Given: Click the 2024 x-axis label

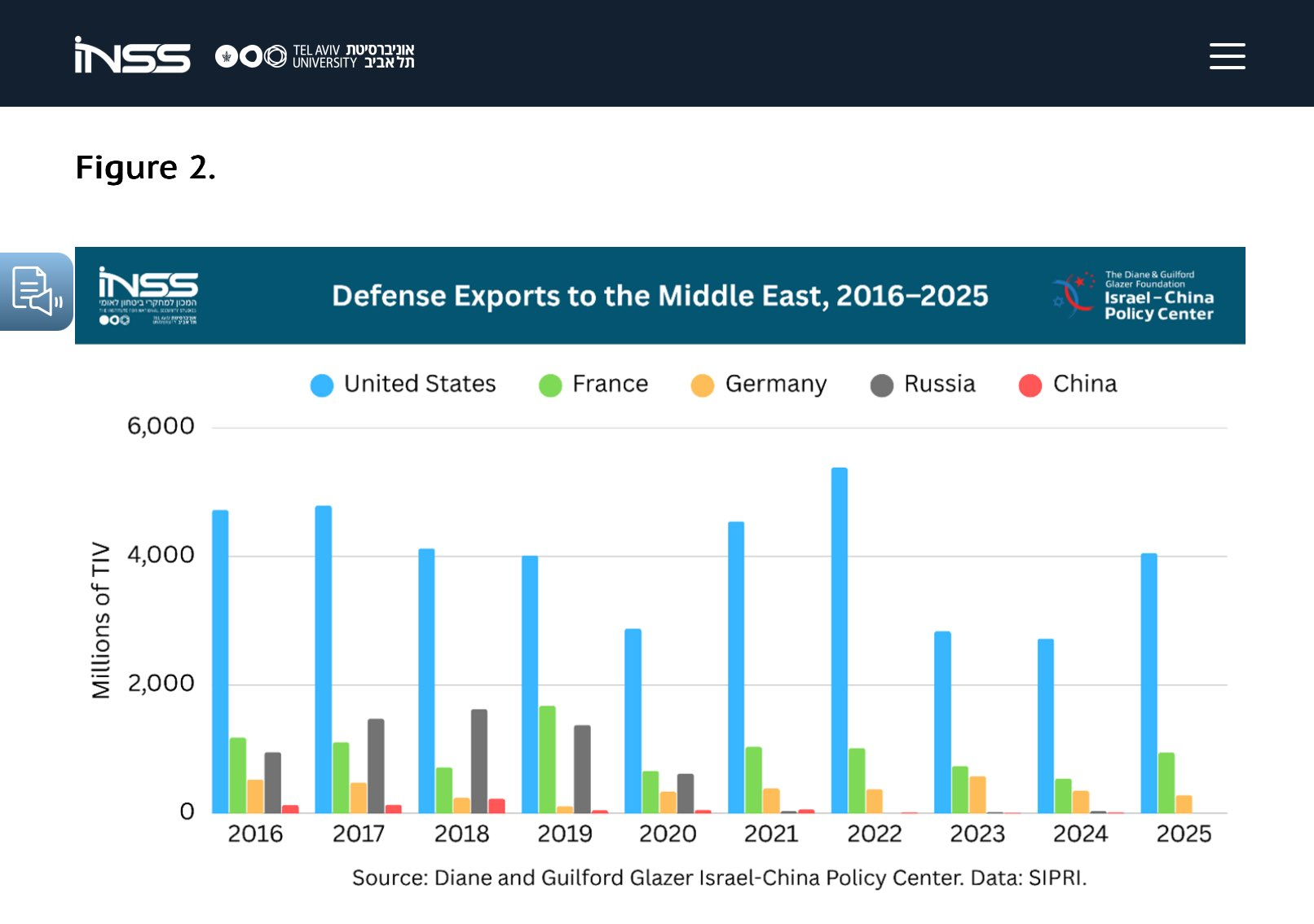Looking at the screenshot, I should (x=1081, y=834).
